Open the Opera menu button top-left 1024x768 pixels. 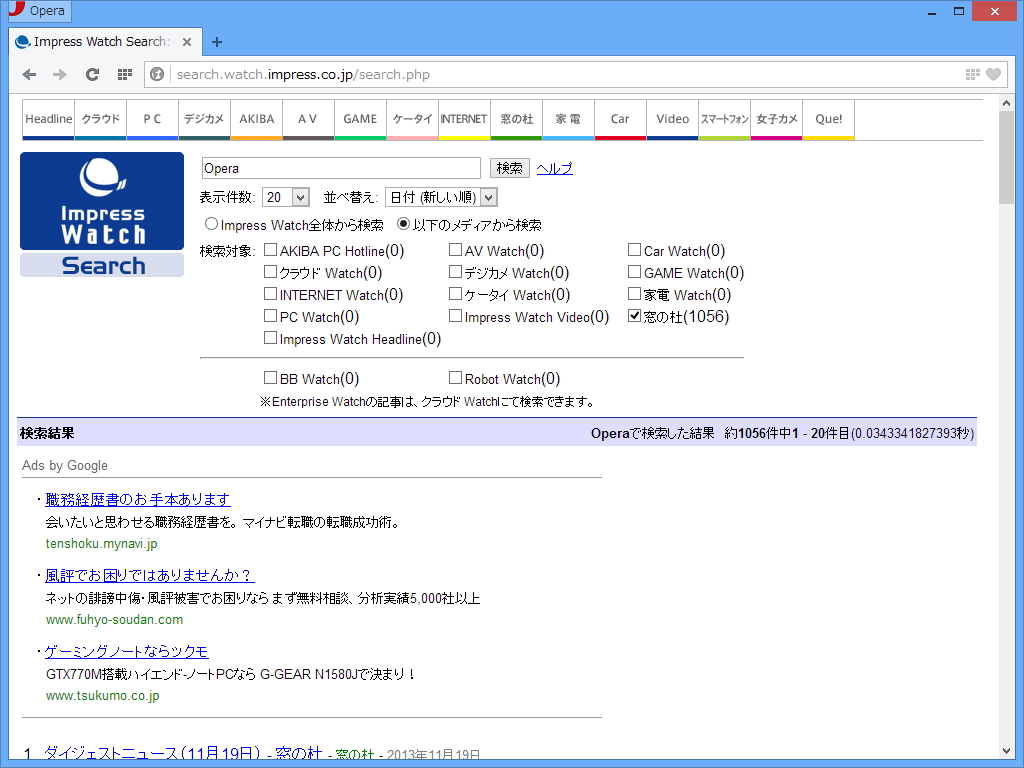(38, 11)
